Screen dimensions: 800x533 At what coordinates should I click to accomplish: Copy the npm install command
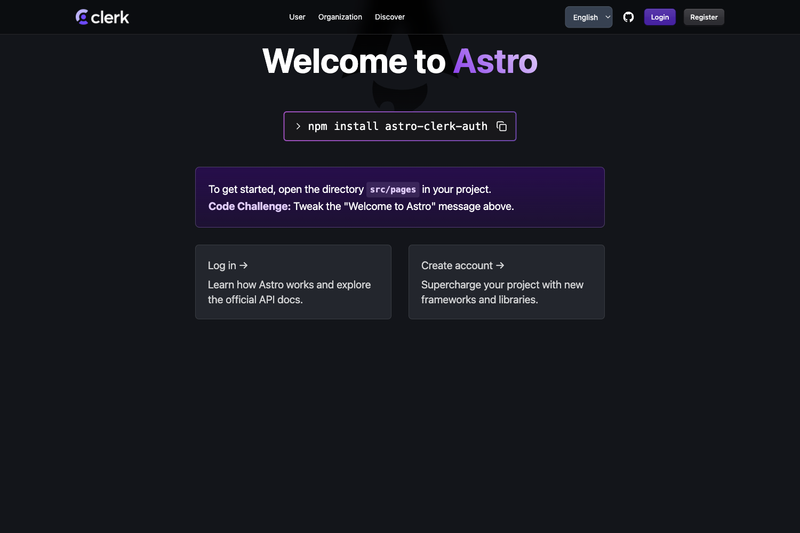pyautogui.click(x=502, y=126)
